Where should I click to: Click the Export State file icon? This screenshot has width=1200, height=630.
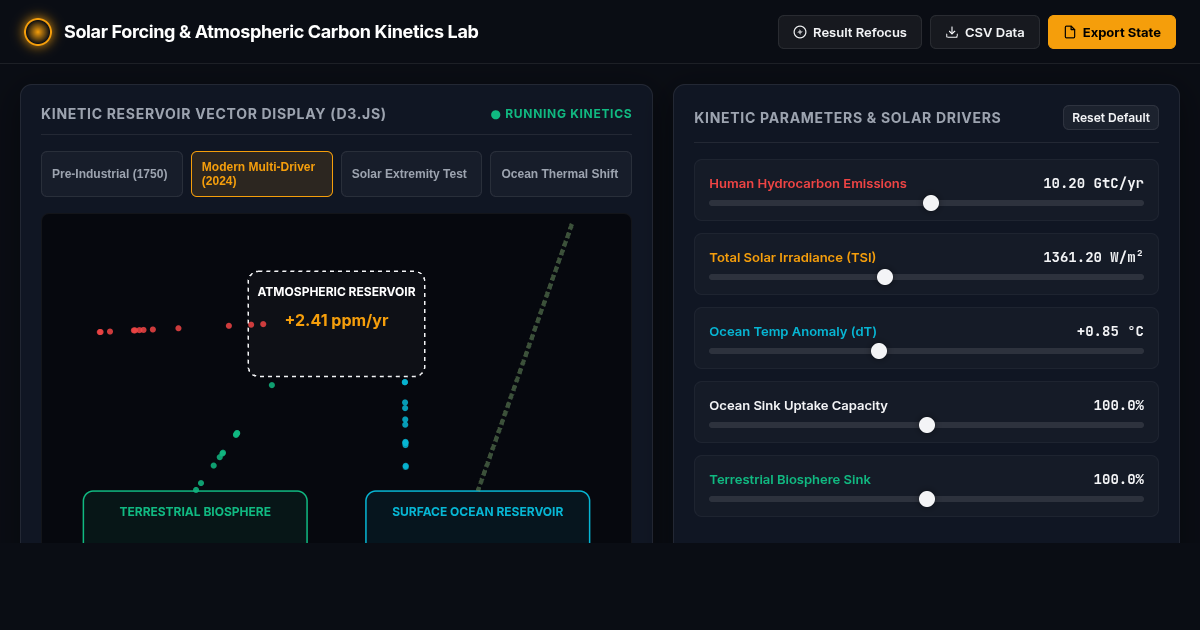click(1070, 32)
